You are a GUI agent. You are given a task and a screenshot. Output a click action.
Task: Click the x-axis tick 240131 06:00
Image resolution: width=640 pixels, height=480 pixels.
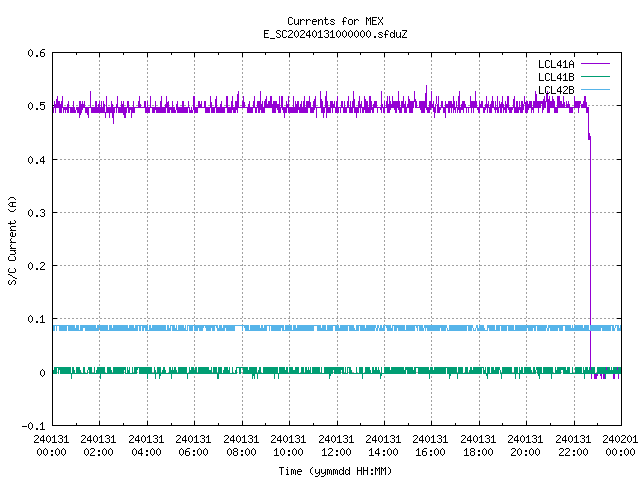193,446
